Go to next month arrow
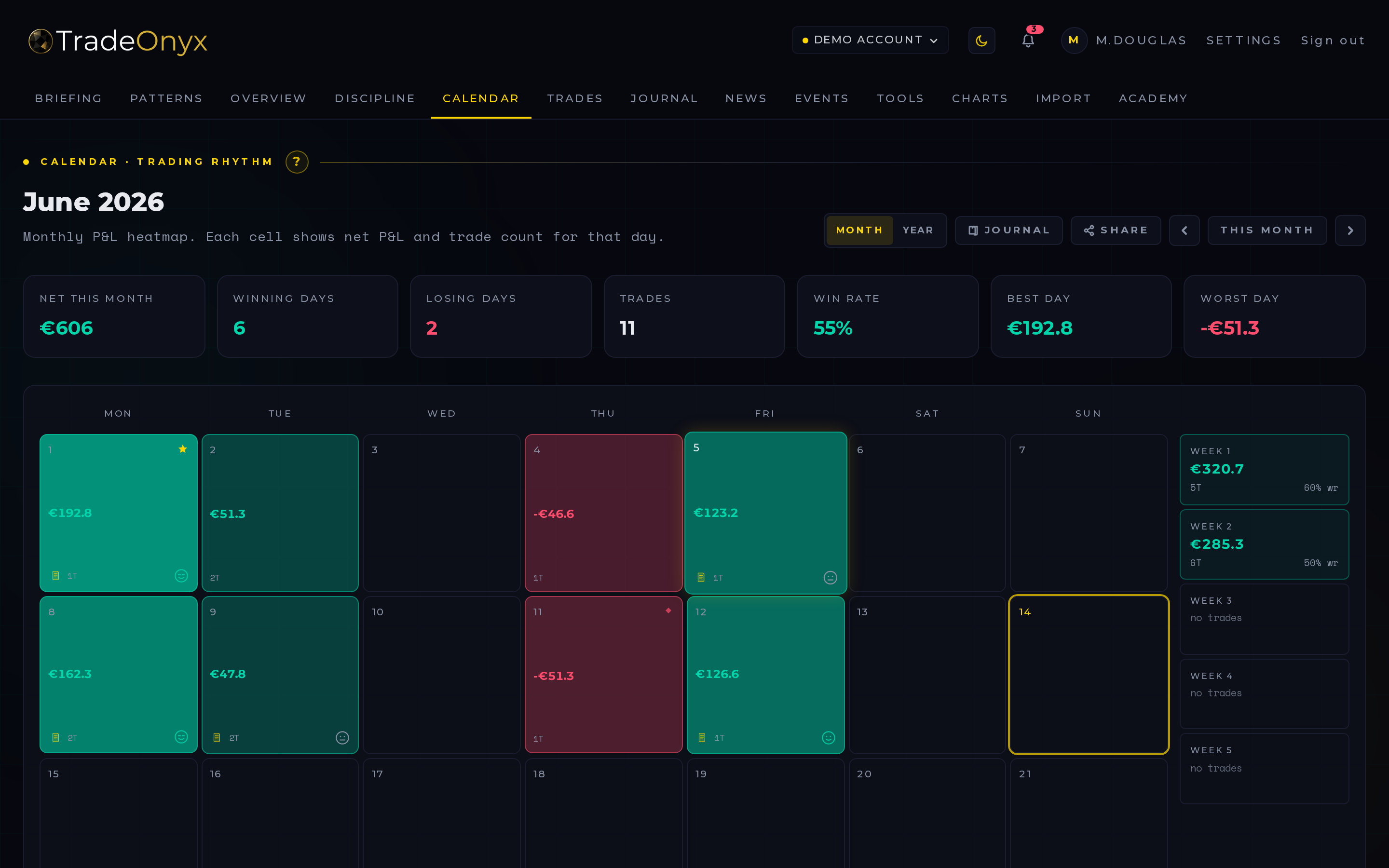The width and height of the screenshot is (1389, 868). [1350, 230]
